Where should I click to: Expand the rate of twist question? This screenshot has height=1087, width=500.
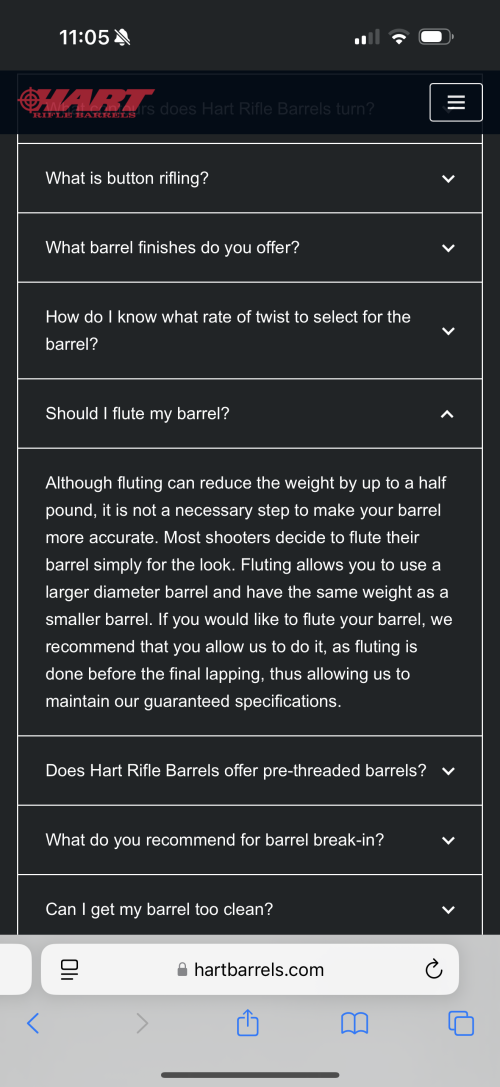pyautogui.click(x=250, y=331)
